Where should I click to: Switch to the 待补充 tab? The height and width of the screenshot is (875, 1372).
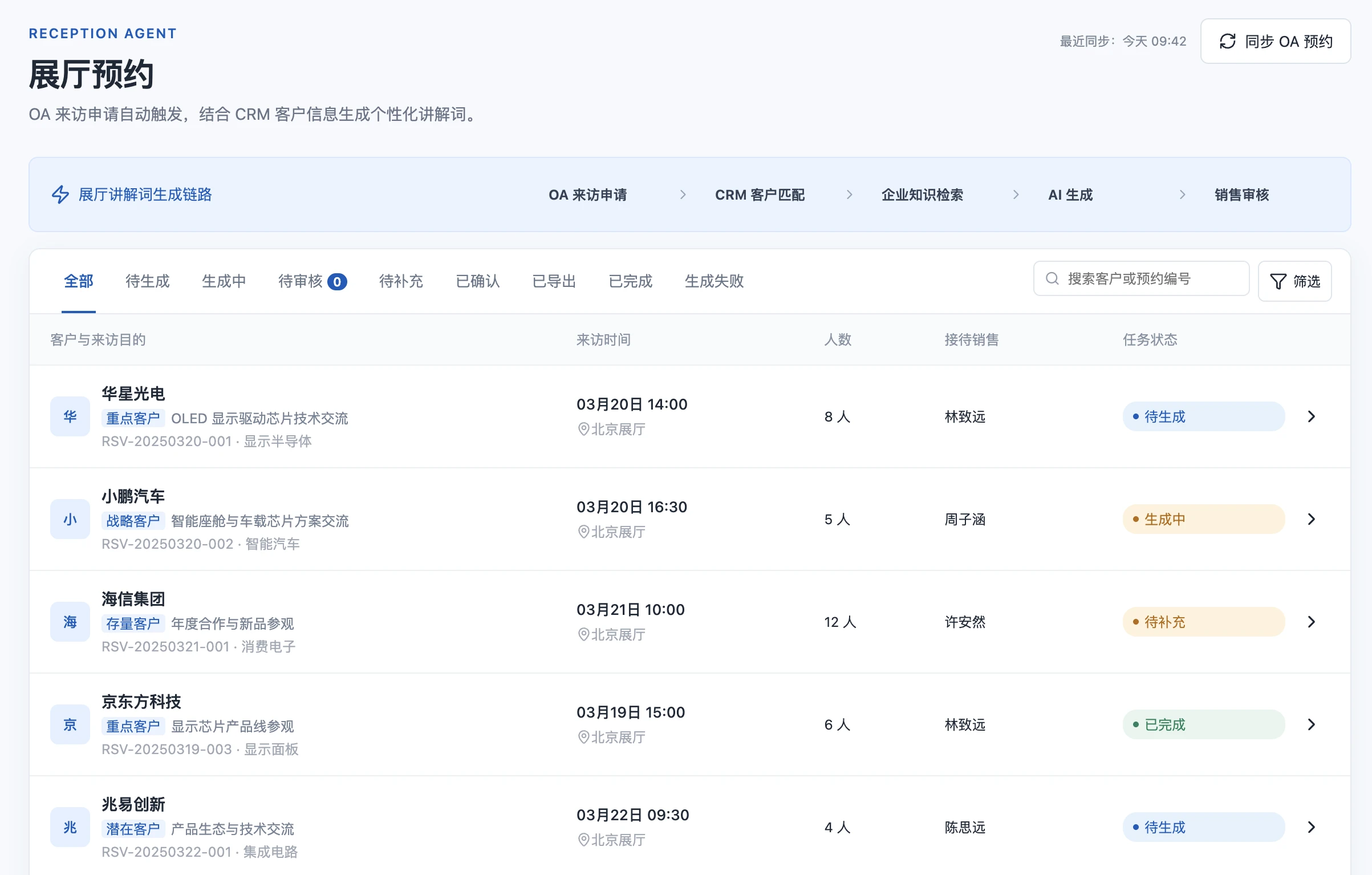click(401, 281)
